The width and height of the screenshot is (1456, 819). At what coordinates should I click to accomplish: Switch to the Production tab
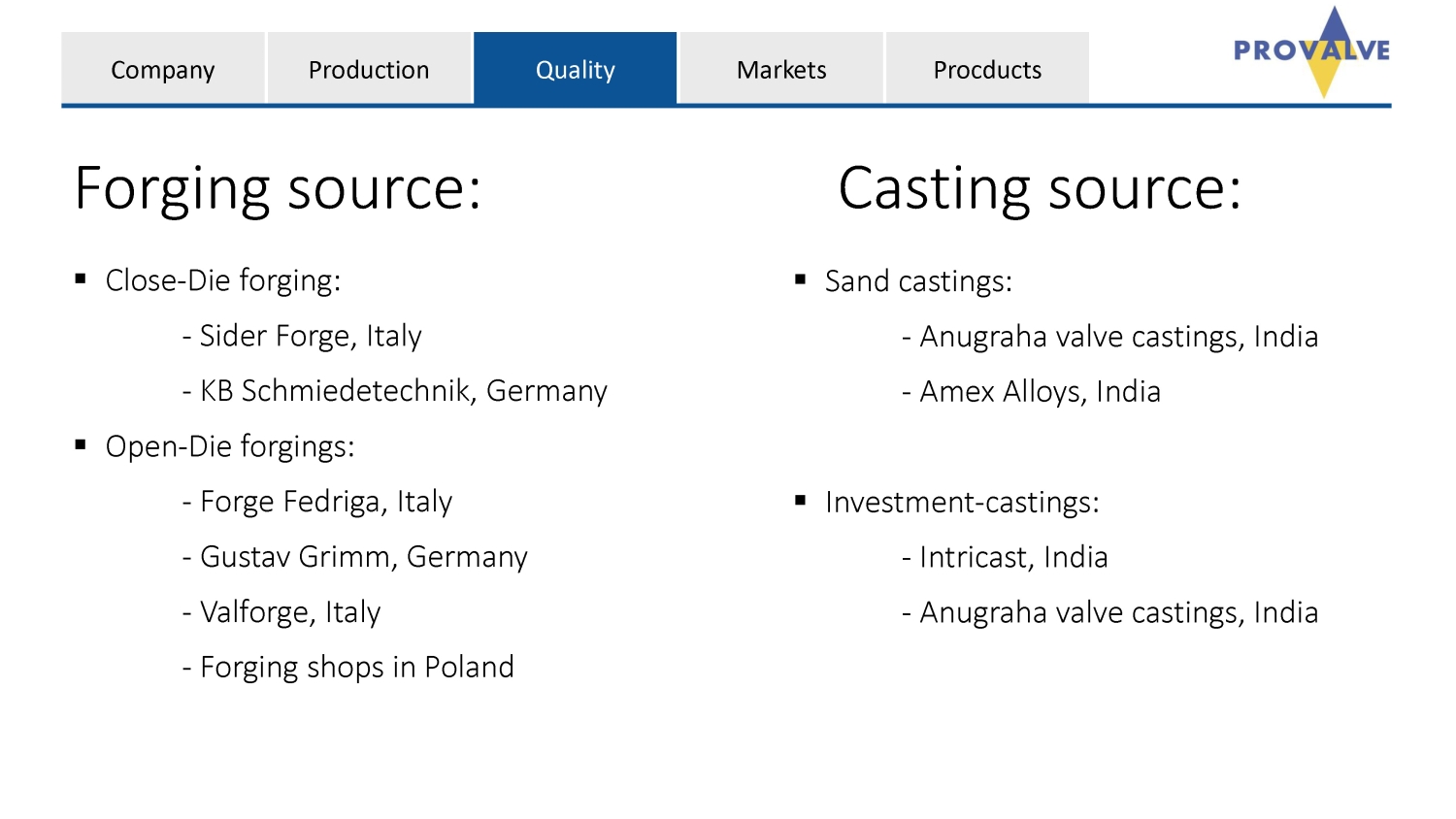click(369, 68)
